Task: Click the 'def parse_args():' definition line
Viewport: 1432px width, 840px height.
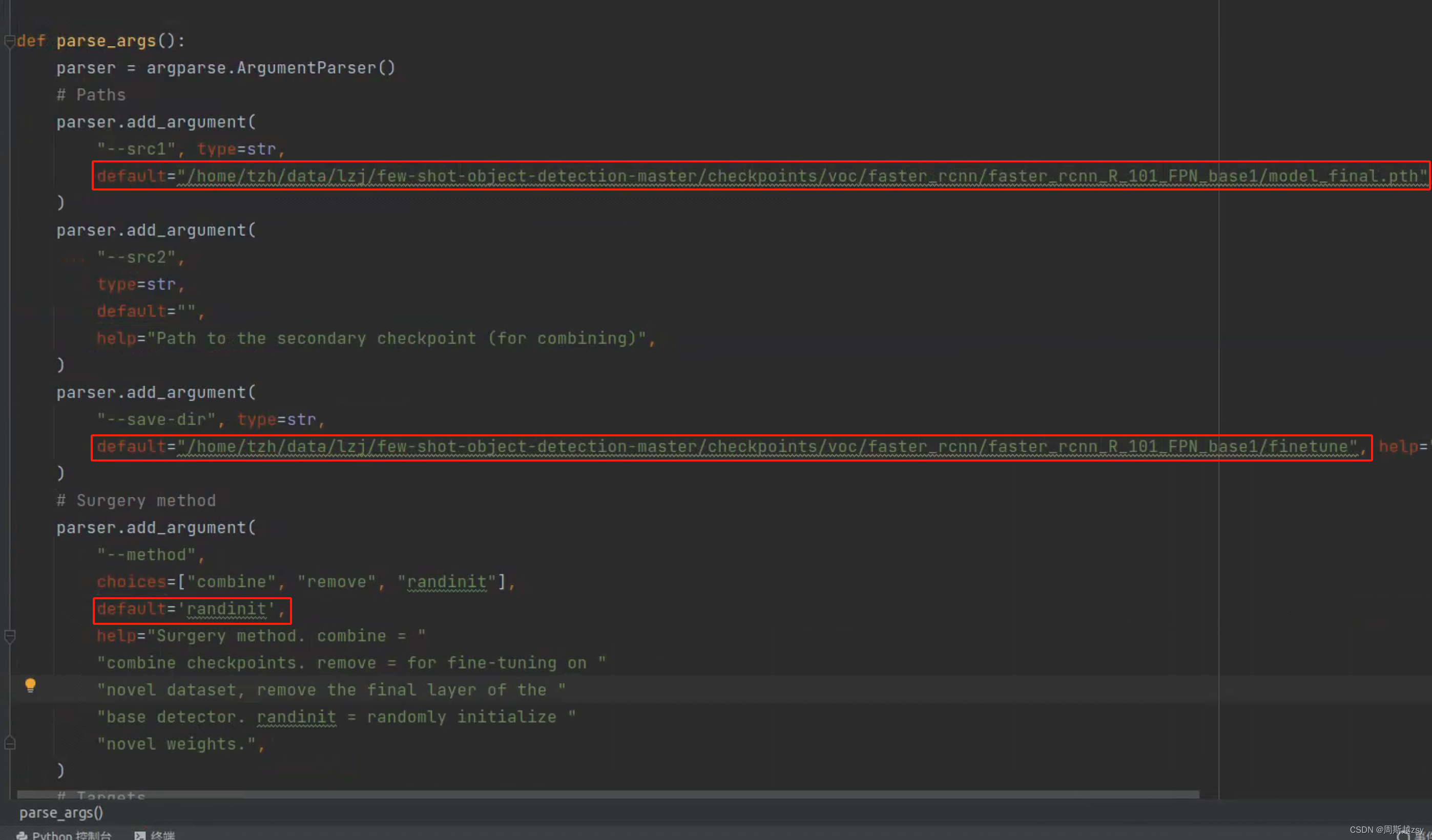Action: tap(101, 41)
